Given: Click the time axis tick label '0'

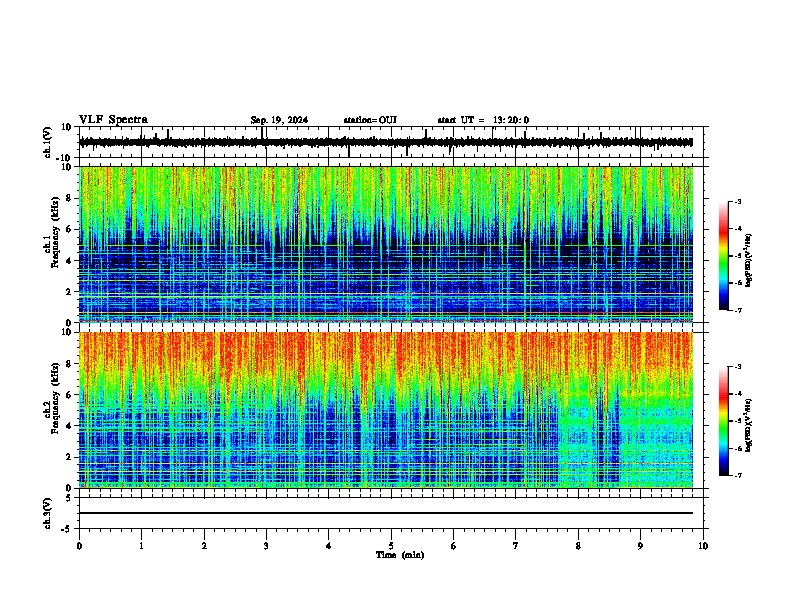Looking at the screenshot, I should pos(79,546).
